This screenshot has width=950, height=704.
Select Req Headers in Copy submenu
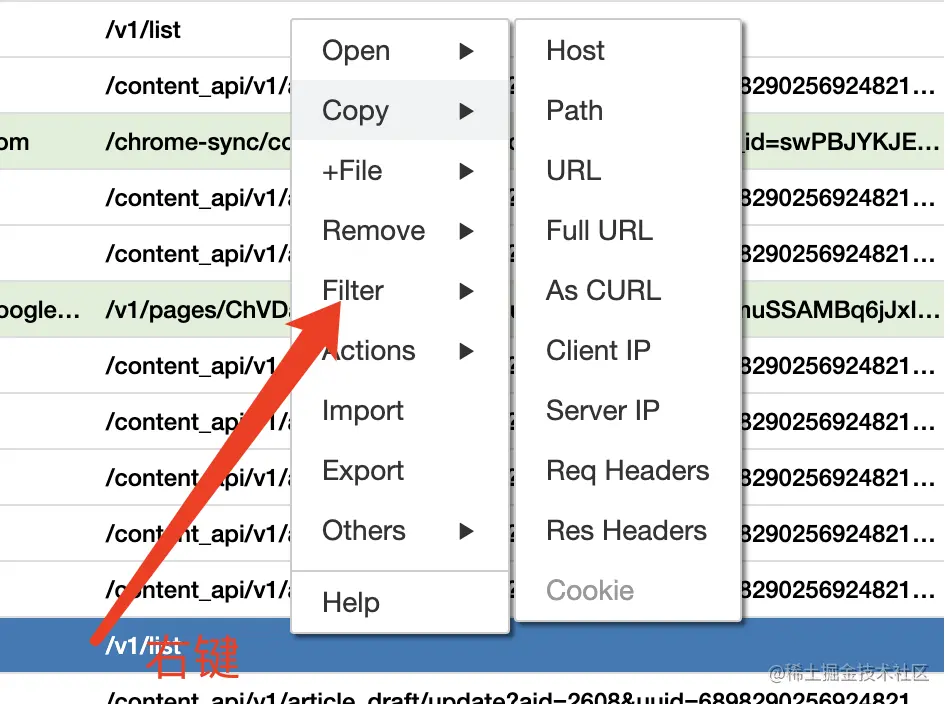coord(628,471)
